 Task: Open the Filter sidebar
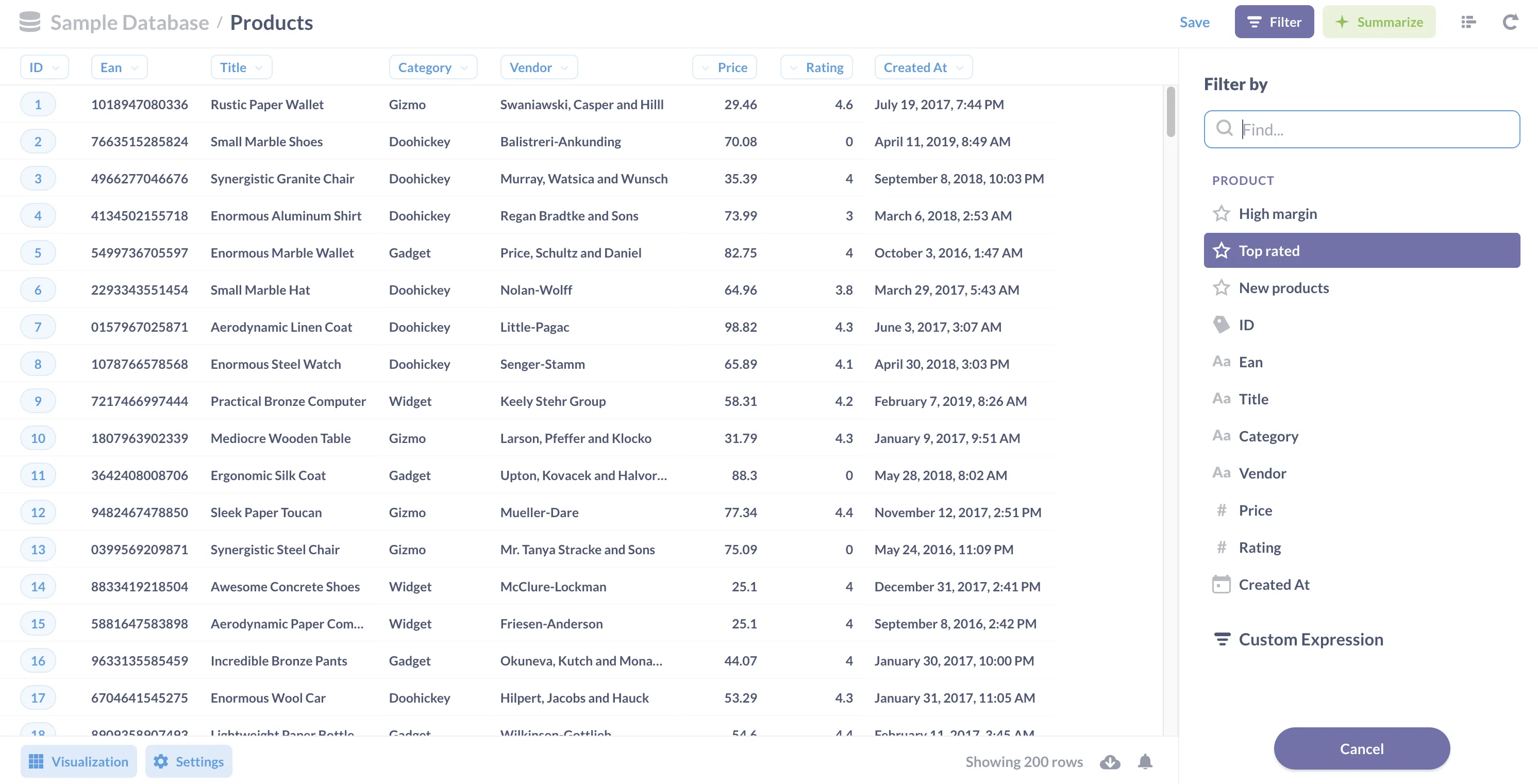click(x=1274, y=22)
